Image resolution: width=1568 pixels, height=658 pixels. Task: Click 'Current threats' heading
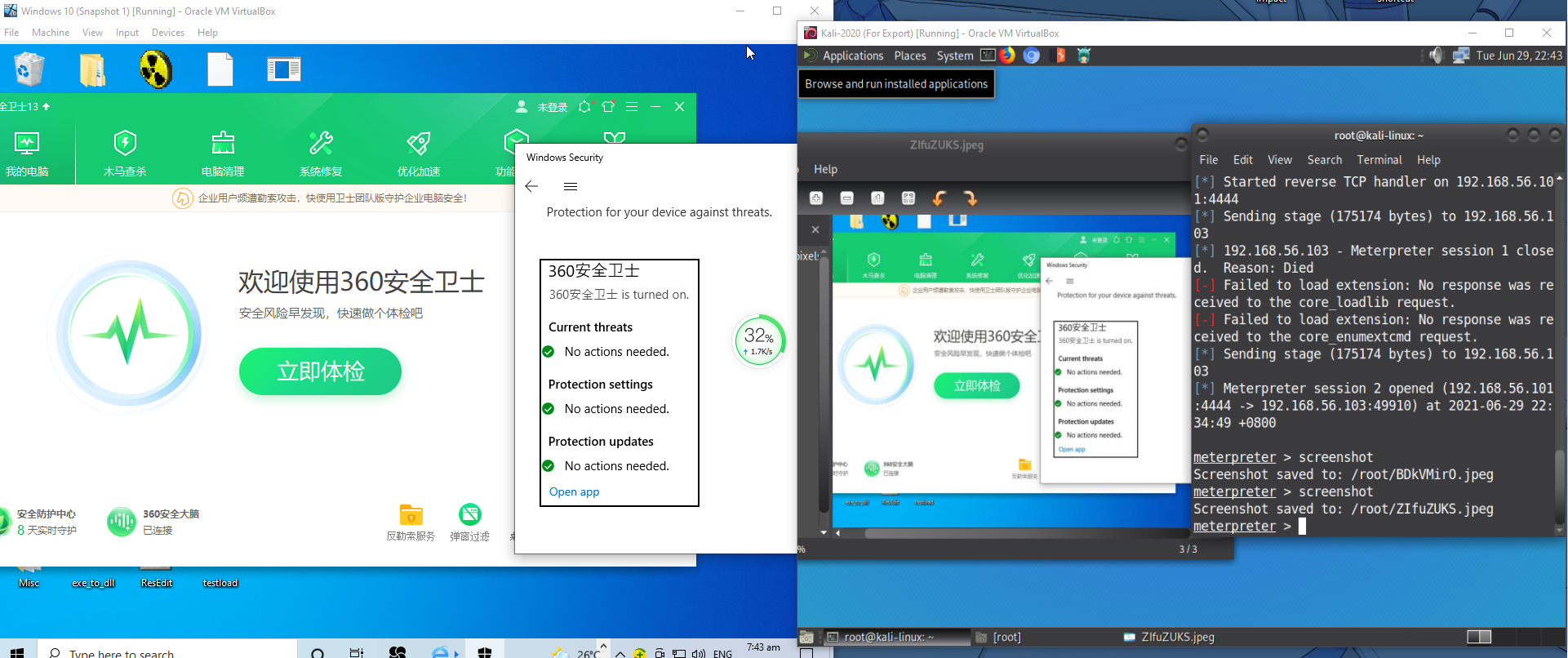pos(590,327)
